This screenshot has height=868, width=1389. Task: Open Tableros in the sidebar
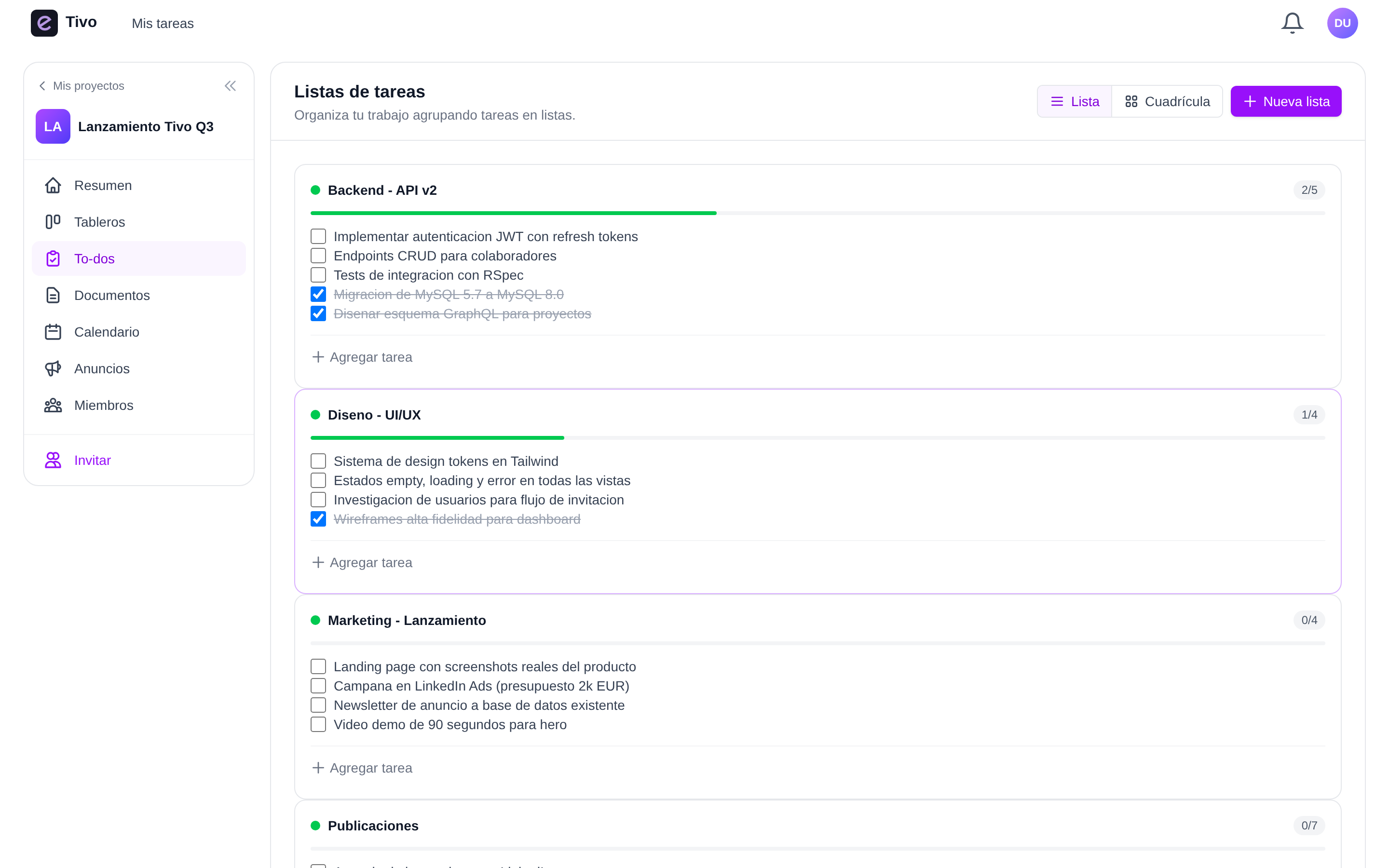[x=139, y=222]
